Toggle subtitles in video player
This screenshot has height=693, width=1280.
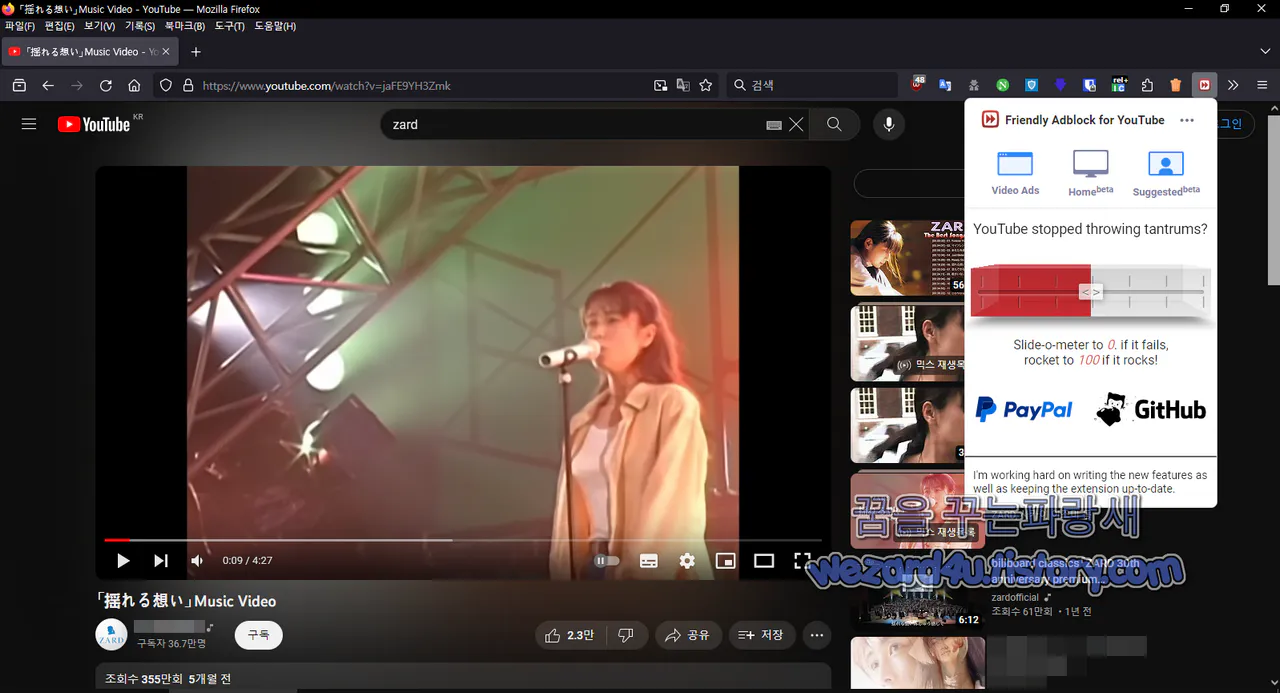pyautogui.click(x=648, y=561)
